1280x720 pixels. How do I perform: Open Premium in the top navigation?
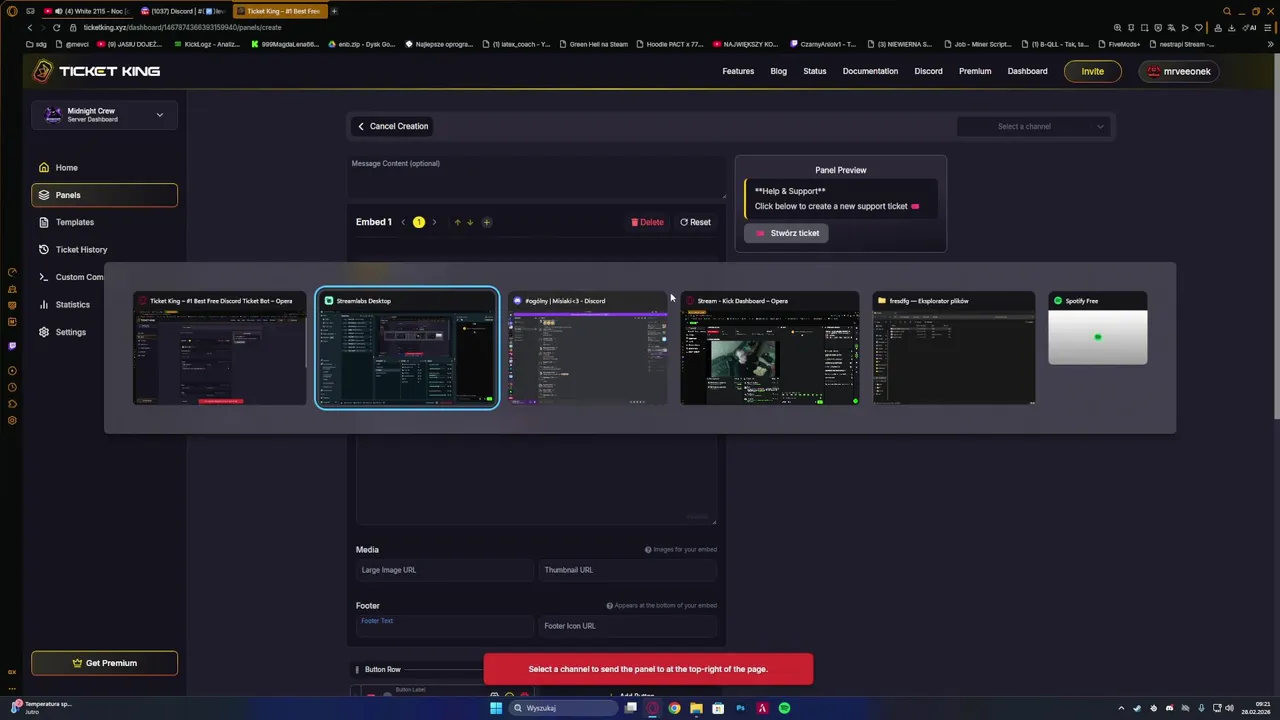pos(975,71)
